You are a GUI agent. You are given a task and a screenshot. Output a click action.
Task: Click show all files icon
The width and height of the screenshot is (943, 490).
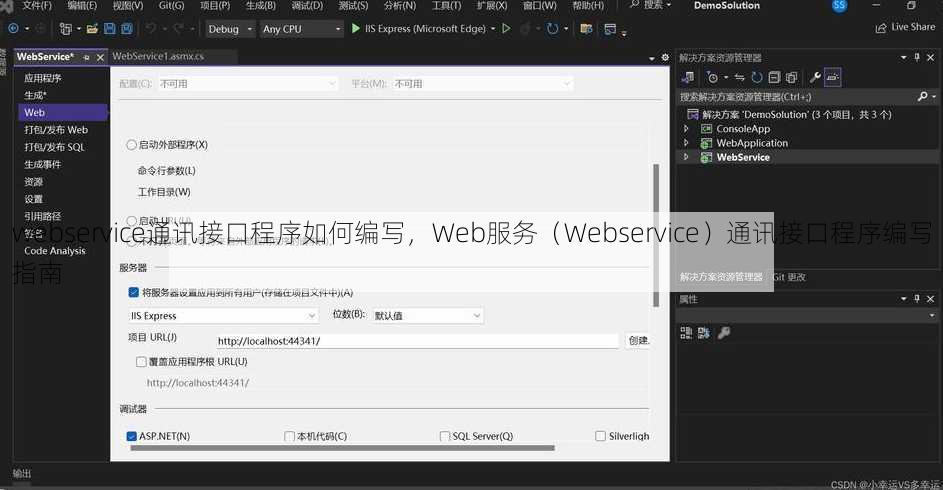pyautogui.click(x=791, y=77)
